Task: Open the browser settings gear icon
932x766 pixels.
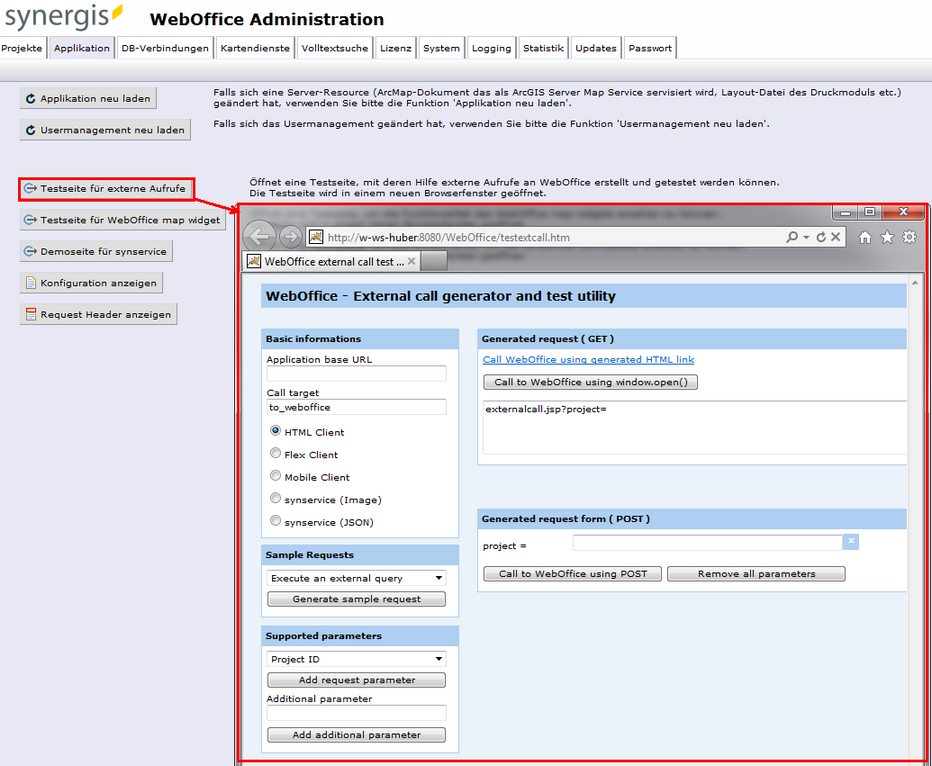Action: coord(909,237)
